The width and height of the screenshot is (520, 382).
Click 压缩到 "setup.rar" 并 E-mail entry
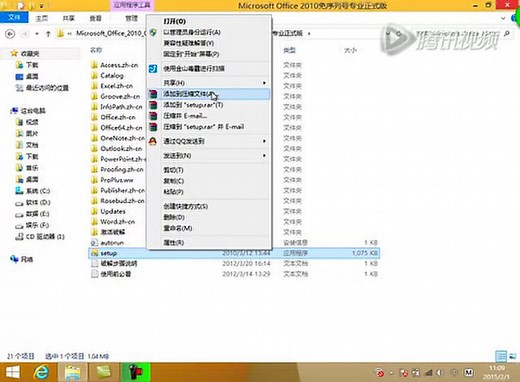point(208,127)
